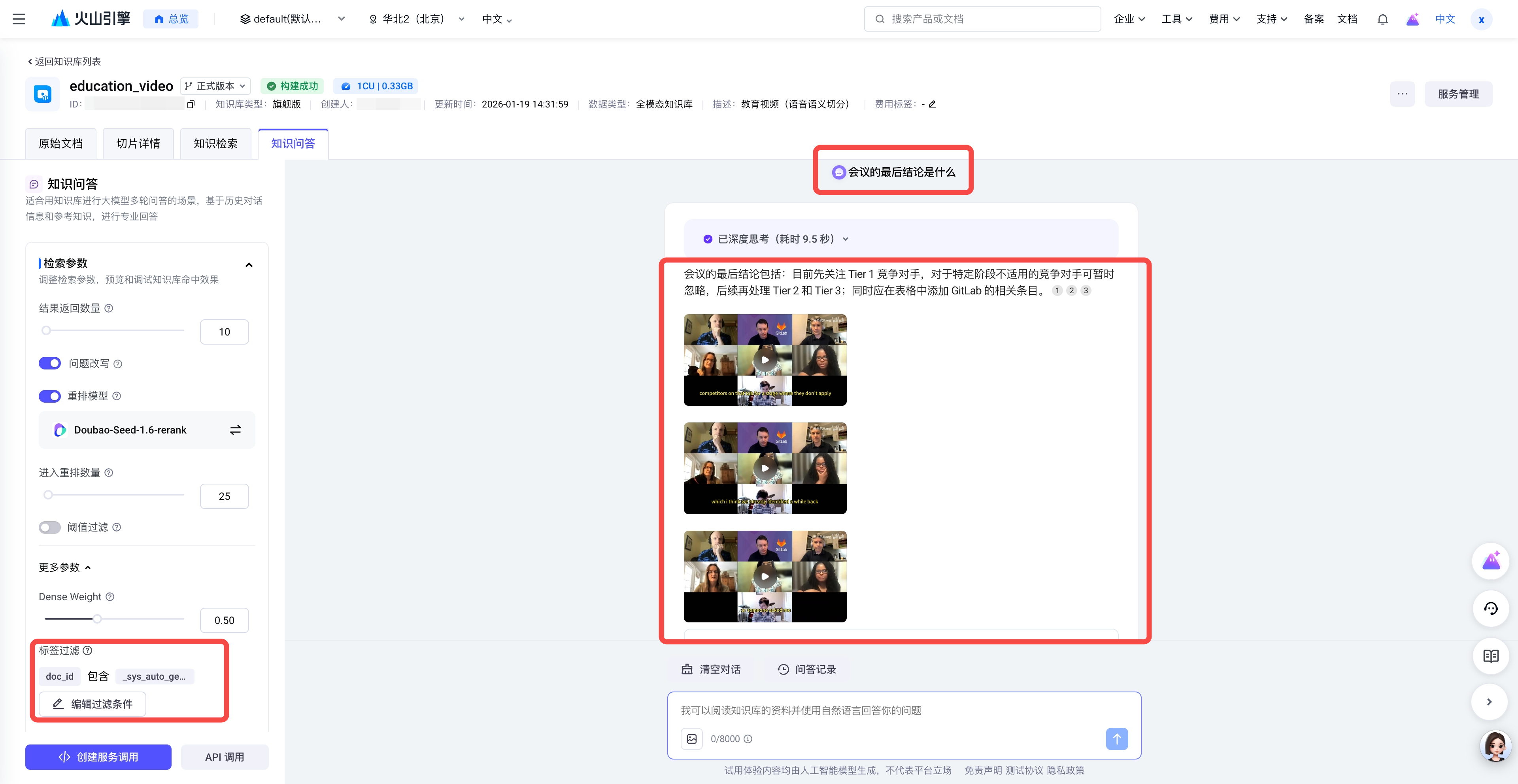Click the Dense Weight slider handle
Screen dimensions: 1518x784
tap(97, 618)
